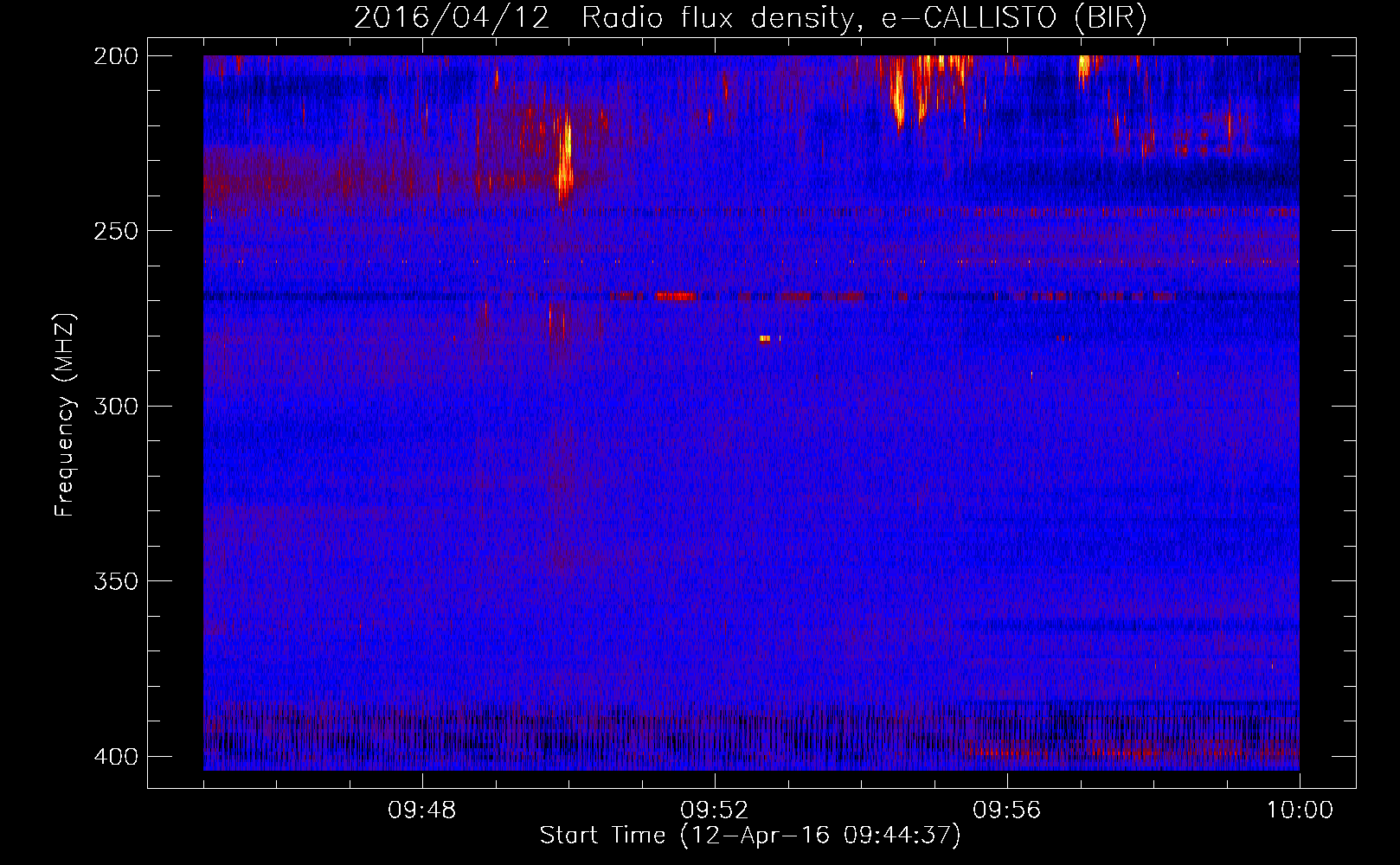The height and width of the screenshot is (865, 1400).
Task: Click the 300 frequency tick label
Action: (x=115, y=406)
